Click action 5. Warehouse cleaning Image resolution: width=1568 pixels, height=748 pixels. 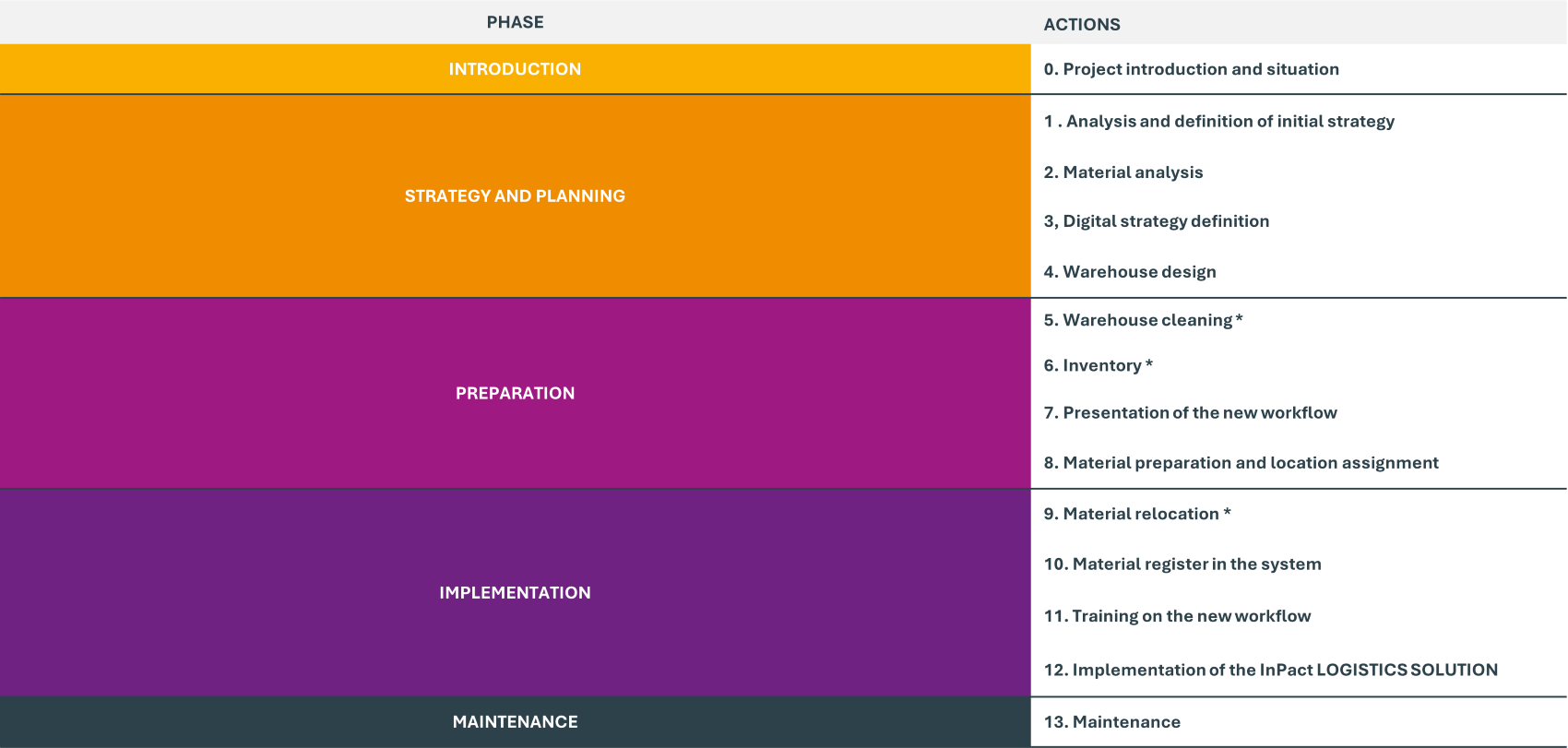coord(1143,320)
